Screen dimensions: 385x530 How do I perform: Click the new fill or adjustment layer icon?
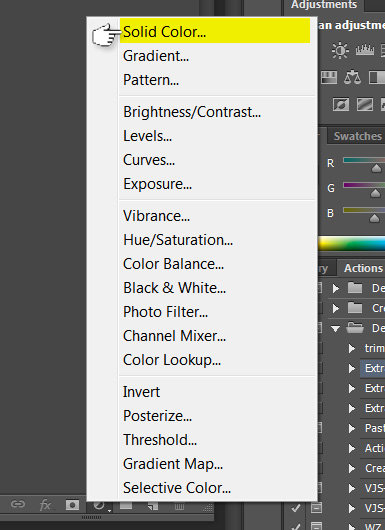click(100, 506)
